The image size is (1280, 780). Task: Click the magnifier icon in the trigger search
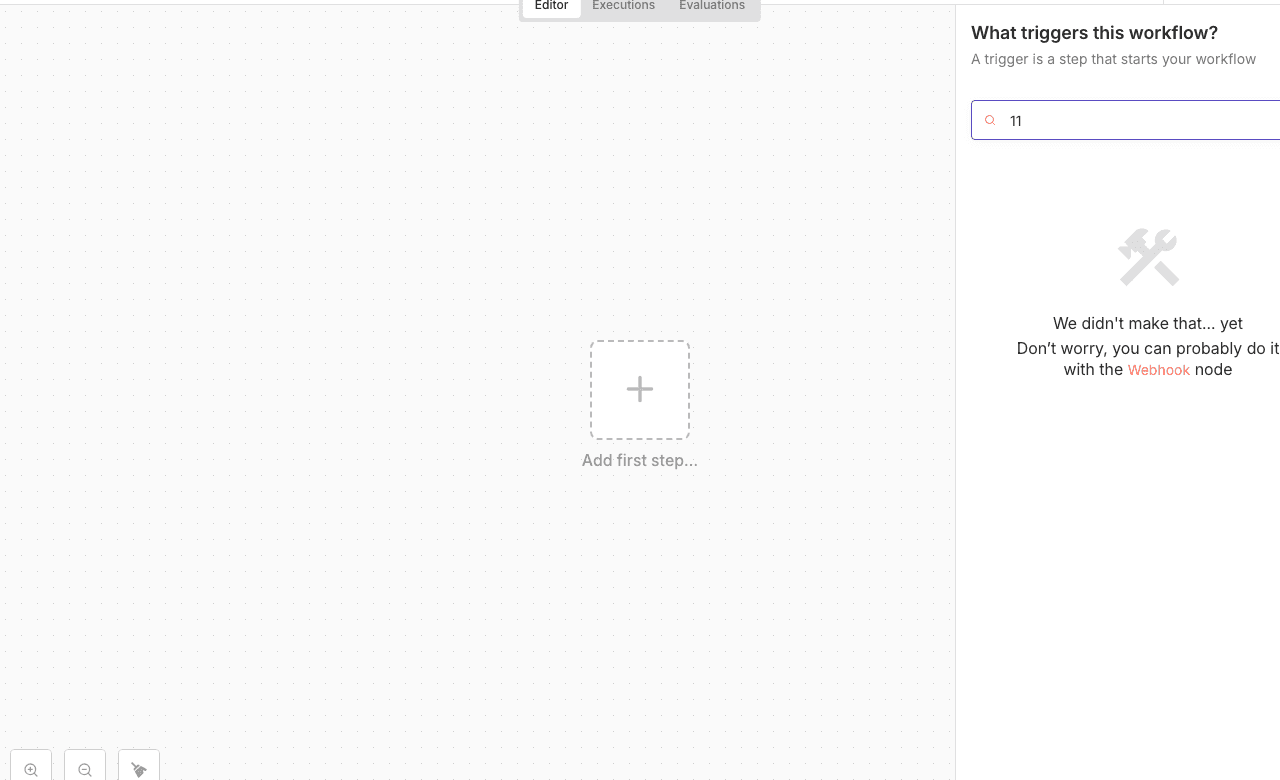pyautogui.click(x=990, y=121)
